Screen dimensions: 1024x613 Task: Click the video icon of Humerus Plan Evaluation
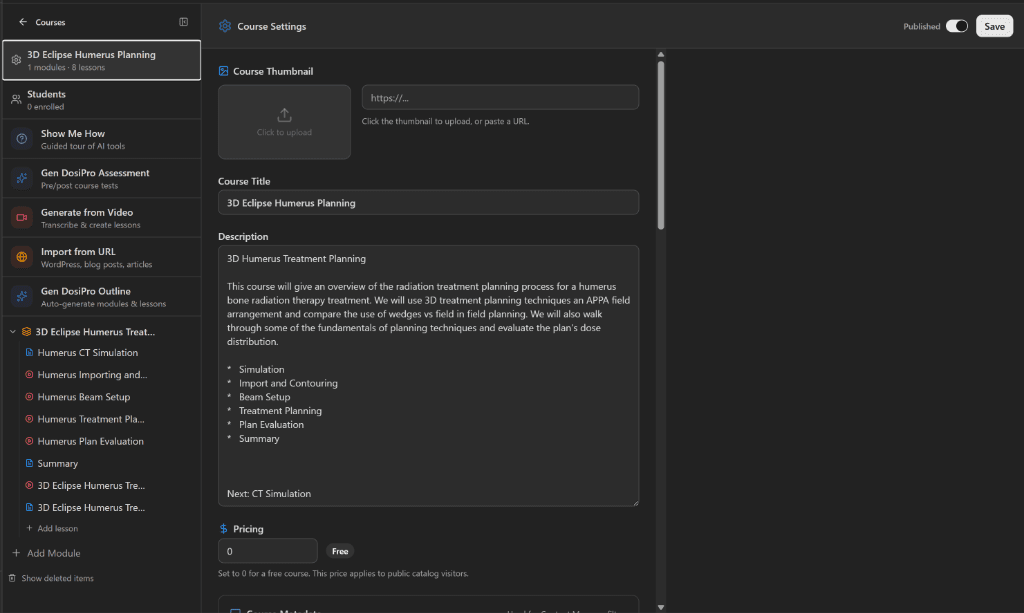click(29, 441)
